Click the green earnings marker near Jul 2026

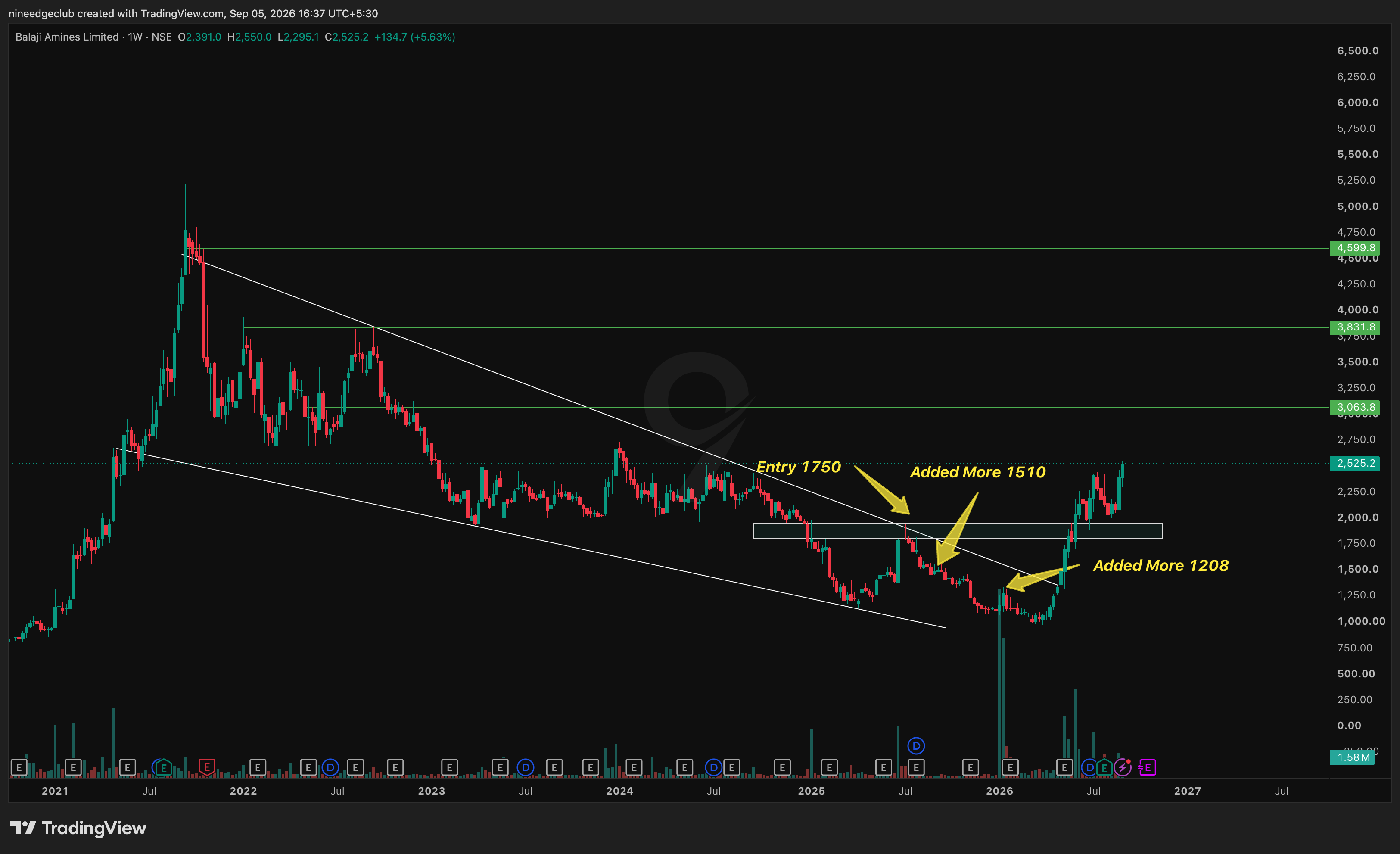pos(1104,768)
